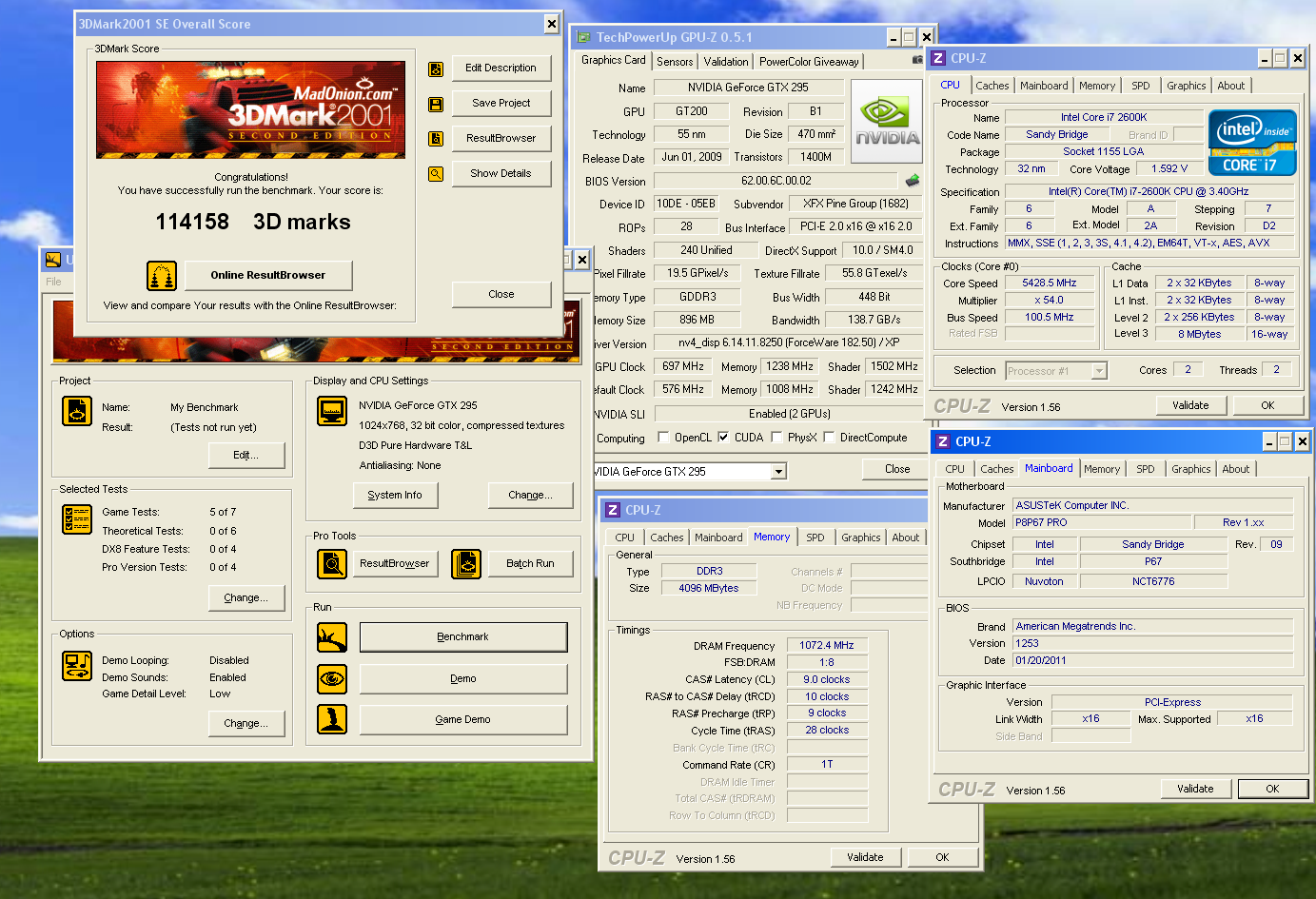
Task: Click the Selected Tests checklist icon
Action: (77, 519)
